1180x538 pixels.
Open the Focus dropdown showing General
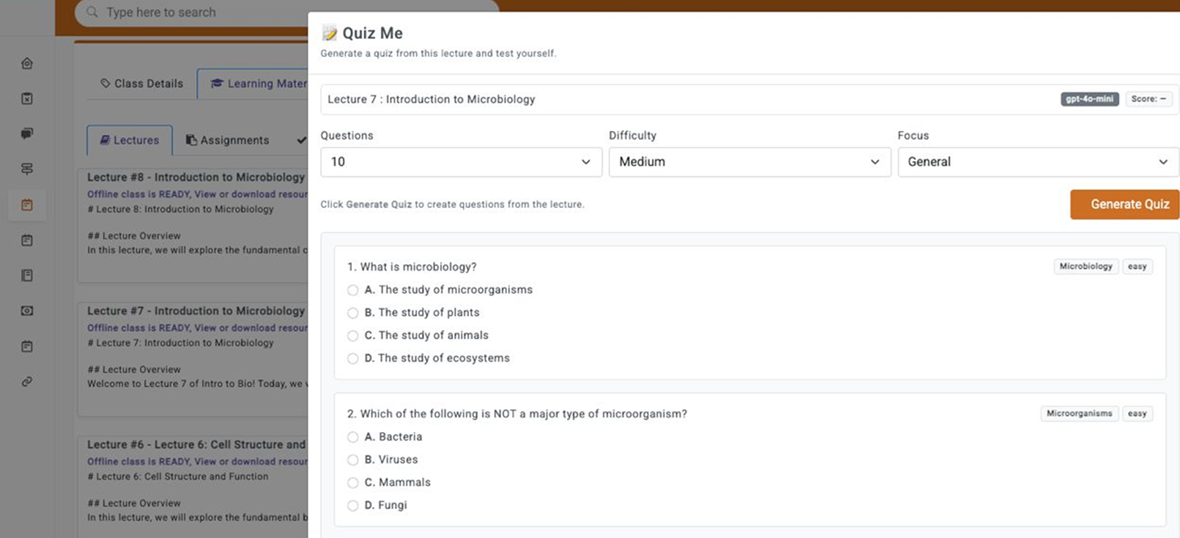(x=1038, y=162)
